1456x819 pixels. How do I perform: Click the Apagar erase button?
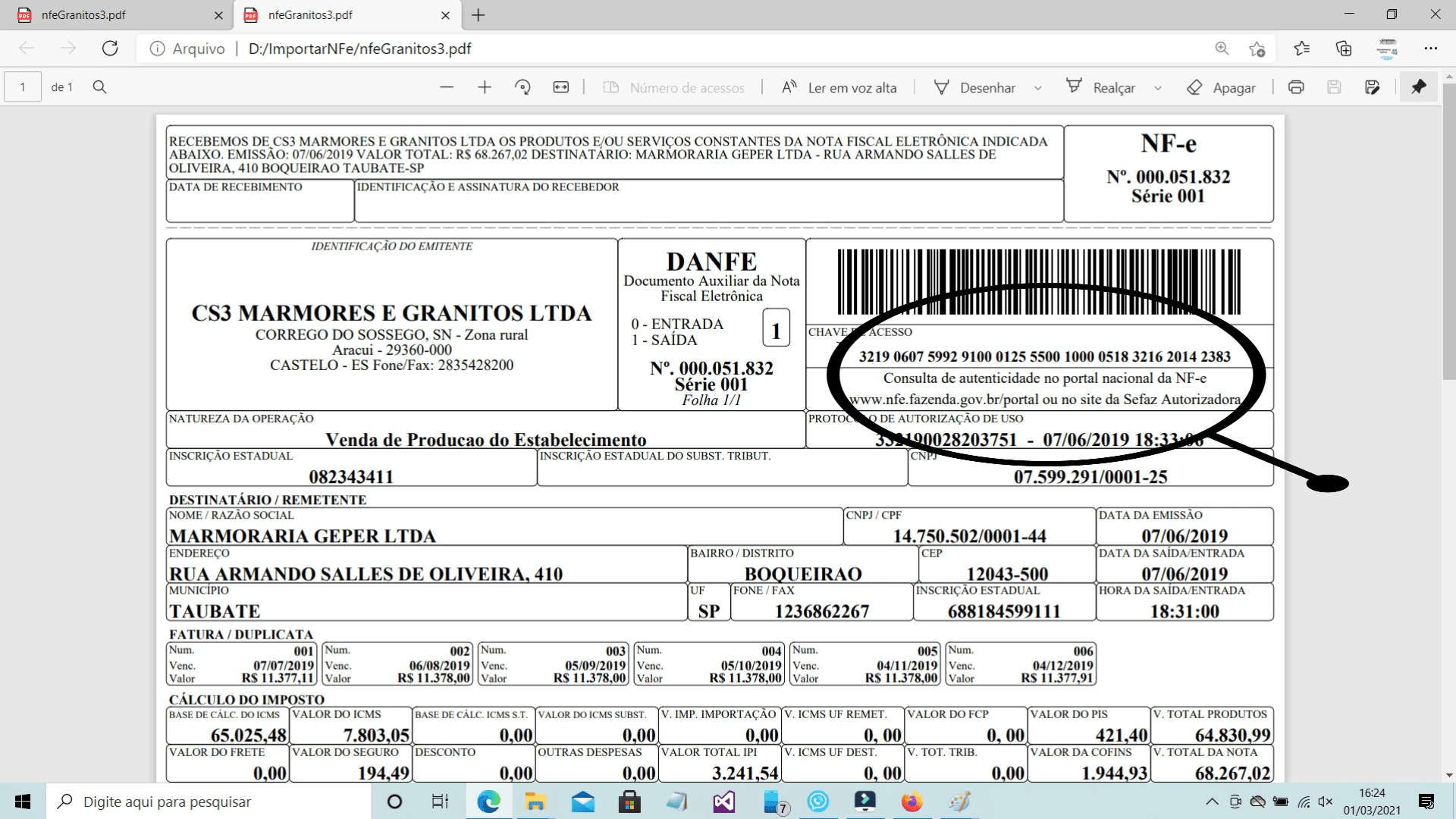tap(1220, 87)
